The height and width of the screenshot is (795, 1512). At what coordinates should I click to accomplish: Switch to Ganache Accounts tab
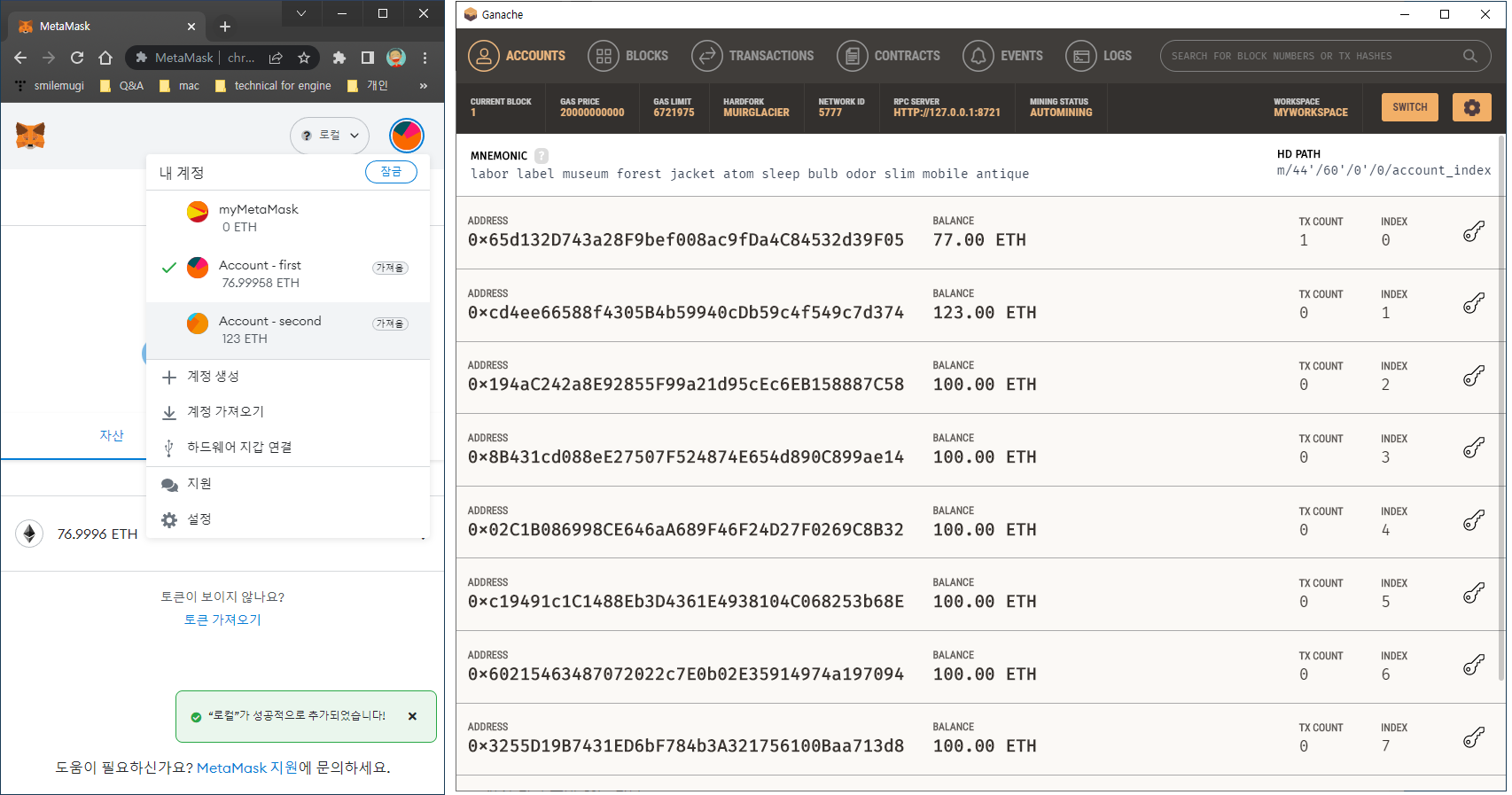click(517, 56)
